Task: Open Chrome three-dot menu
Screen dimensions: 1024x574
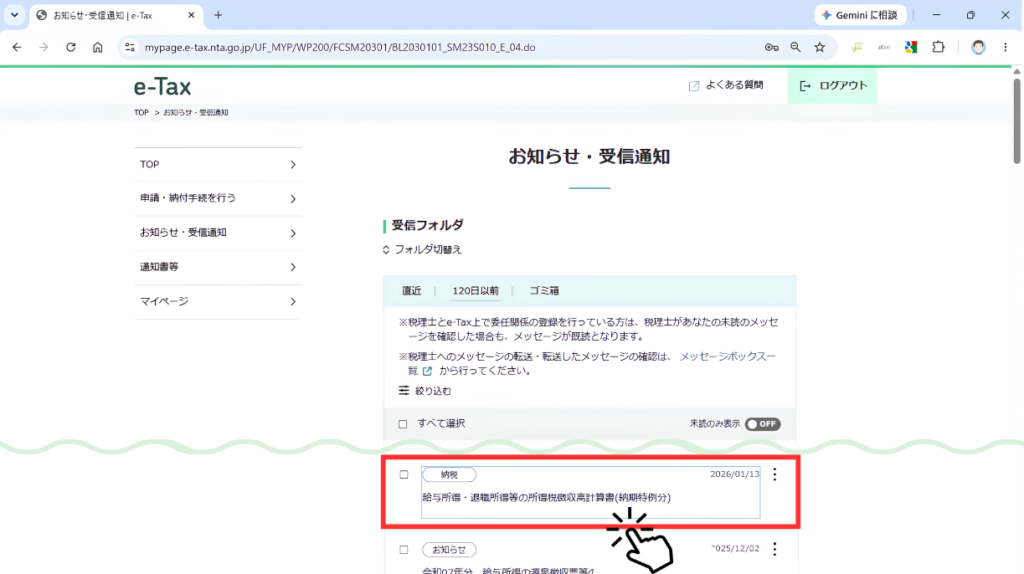Action: coord(1005,47)
